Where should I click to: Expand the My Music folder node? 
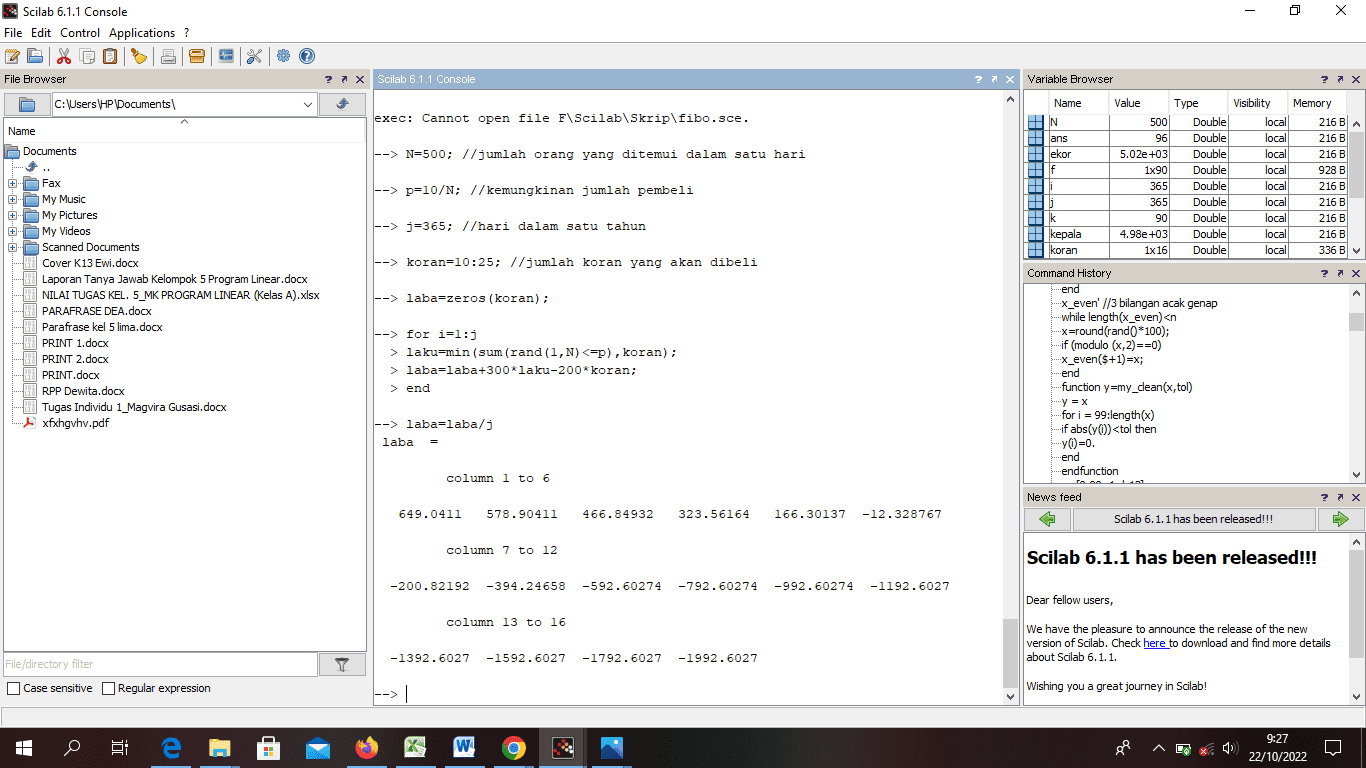(x=12, y=199)
